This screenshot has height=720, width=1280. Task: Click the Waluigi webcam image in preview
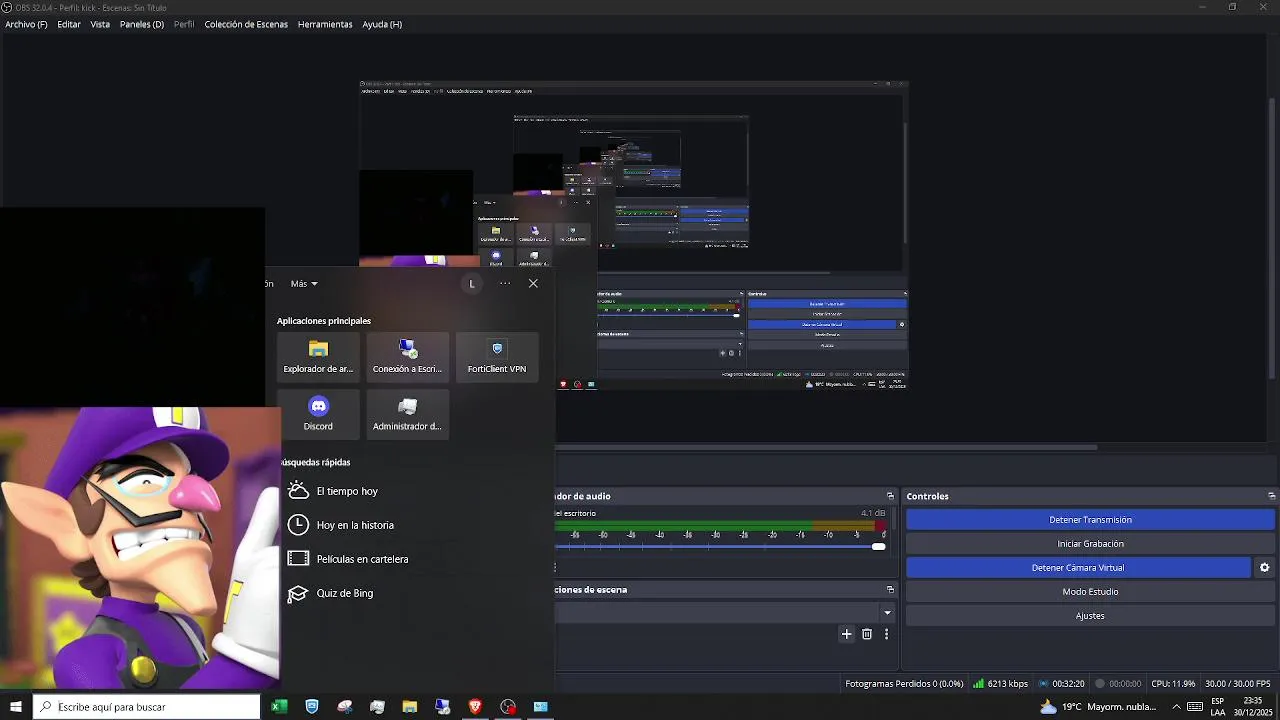pos(140,548)
